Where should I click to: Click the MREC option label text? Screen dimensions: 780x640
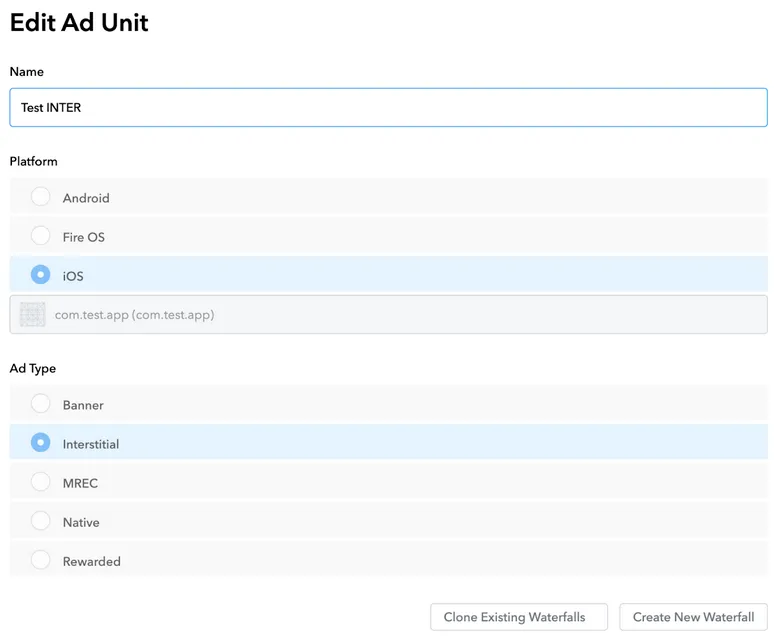point(80,483)
